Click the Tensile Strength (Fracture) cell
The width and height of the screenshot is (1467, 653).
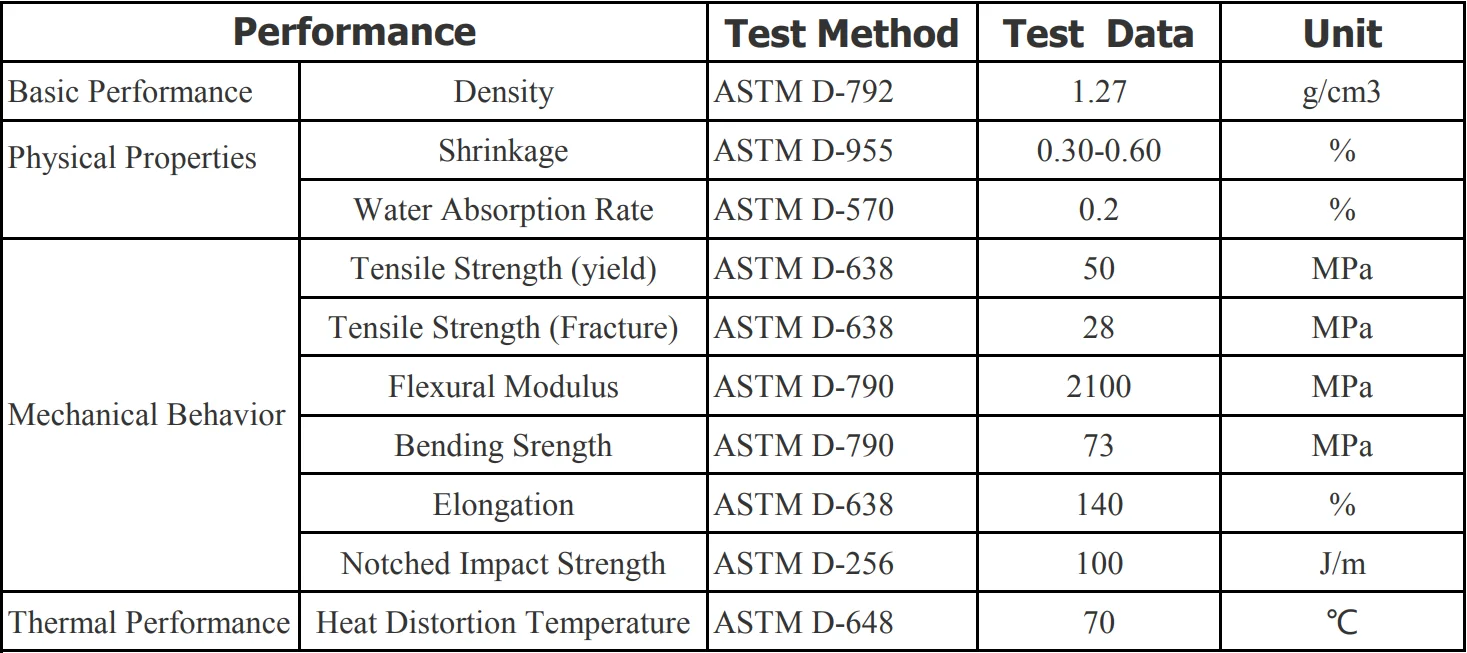[x=503, y=328]
